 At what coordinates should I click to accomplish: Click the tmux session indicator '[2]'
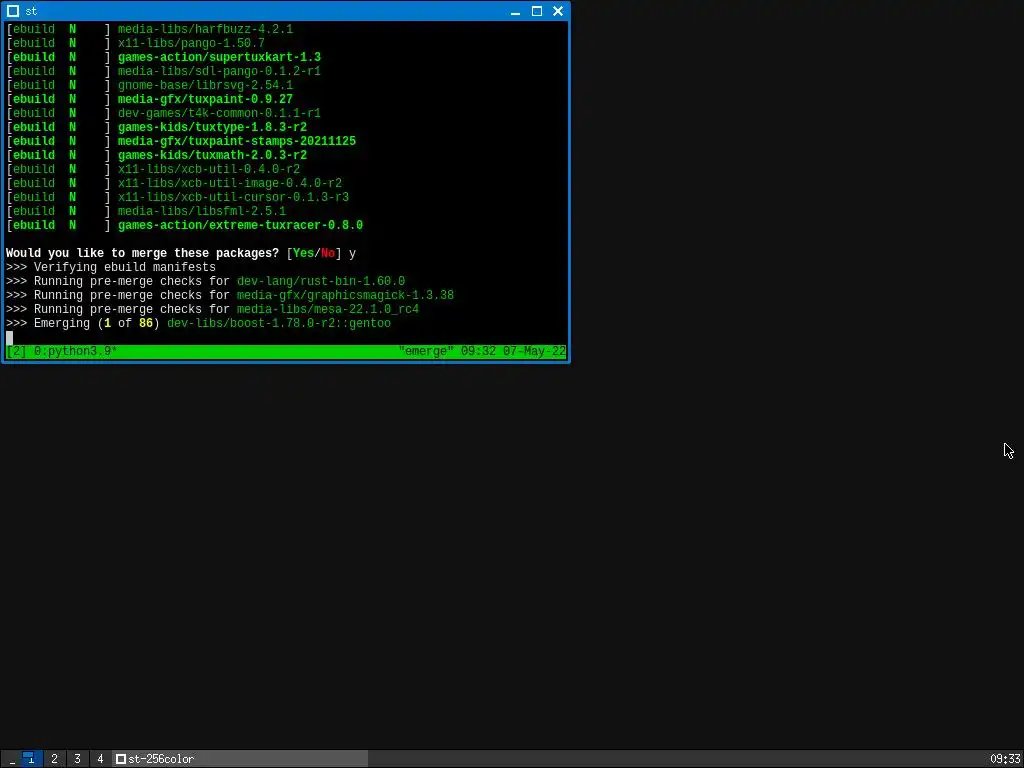tap(16, 351)
